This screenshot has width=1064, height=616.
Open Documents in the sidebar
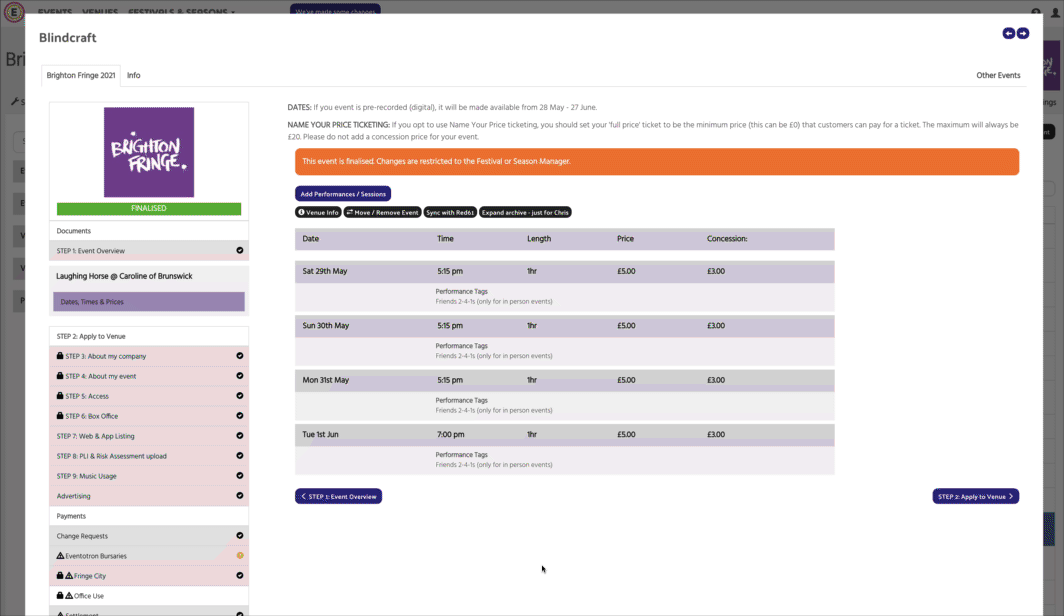[x=149, y=231]
